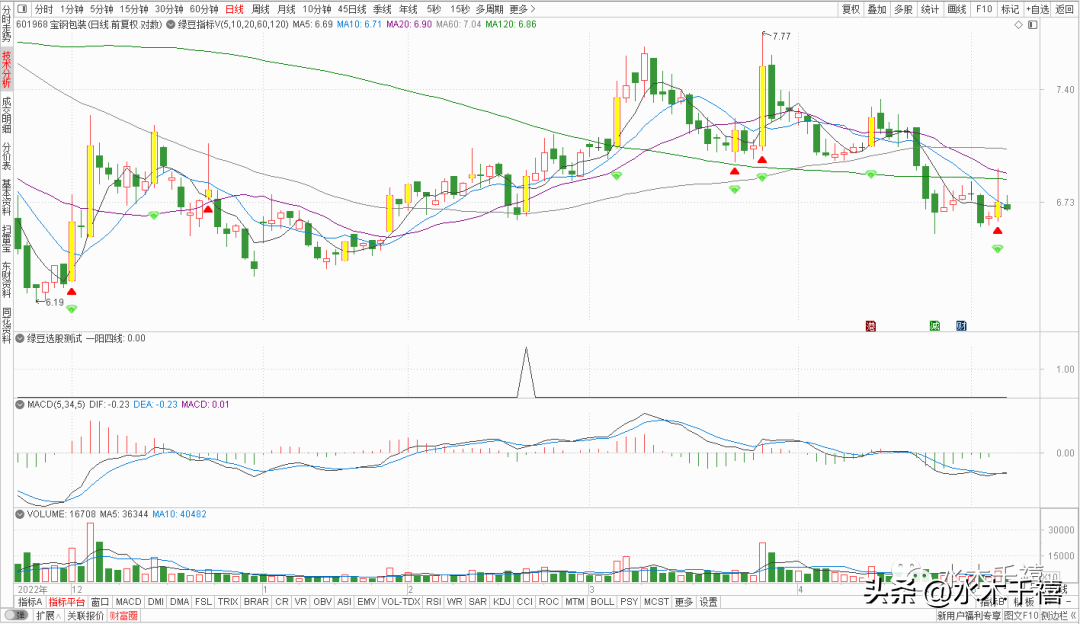Image resolution: width=1080 pixels, height=624 pixels.
Task: Click the 复权 button
Action: 851,9
